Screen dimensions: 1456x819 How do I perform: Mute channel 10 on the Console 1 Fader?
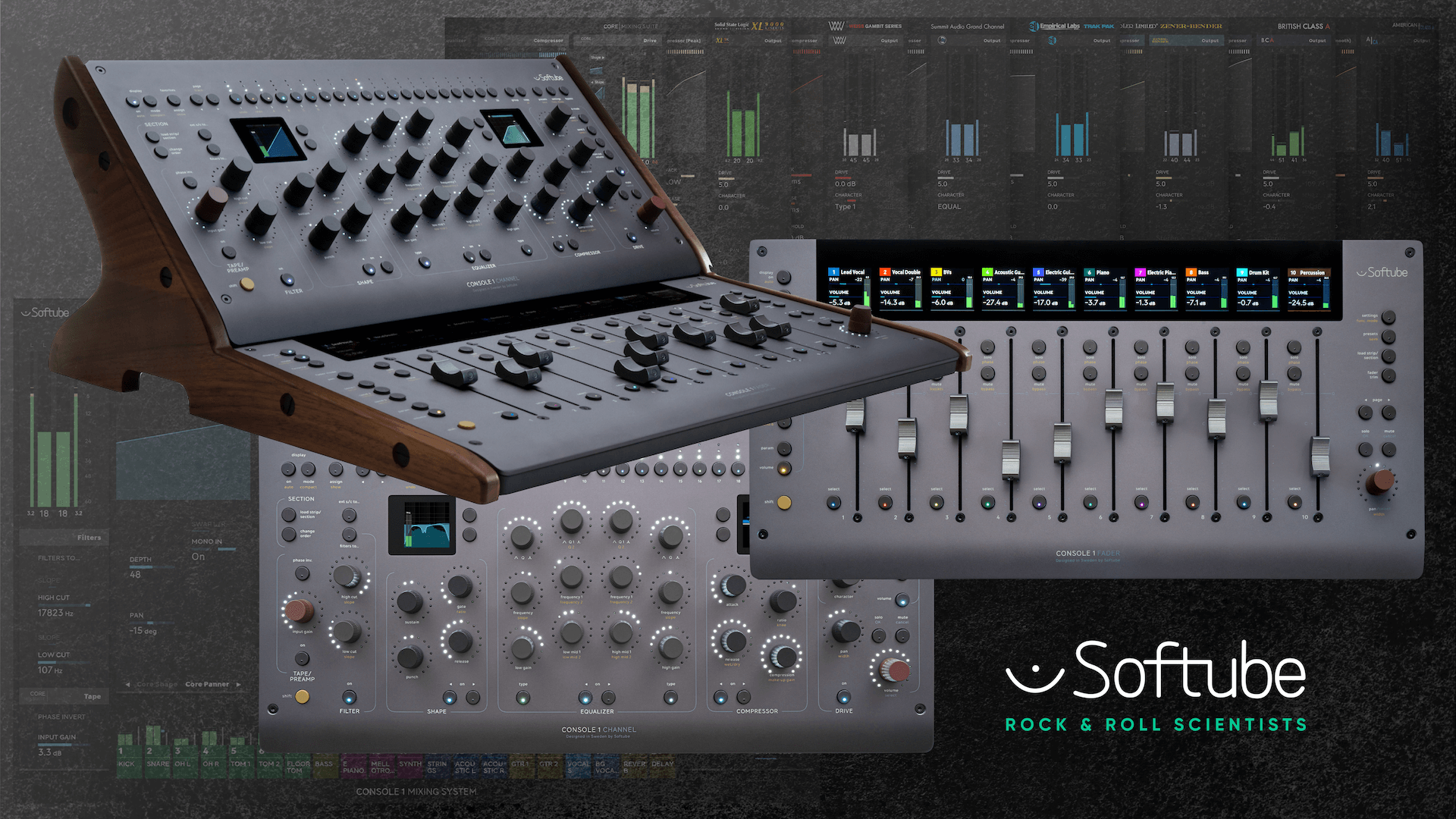pos(1294,374)
